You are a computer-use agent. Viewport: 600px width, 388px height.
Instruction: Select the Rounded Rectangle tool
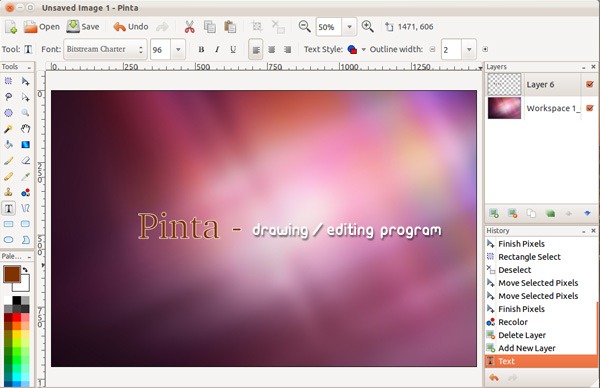pyautogui.click(x=25, y=224)
